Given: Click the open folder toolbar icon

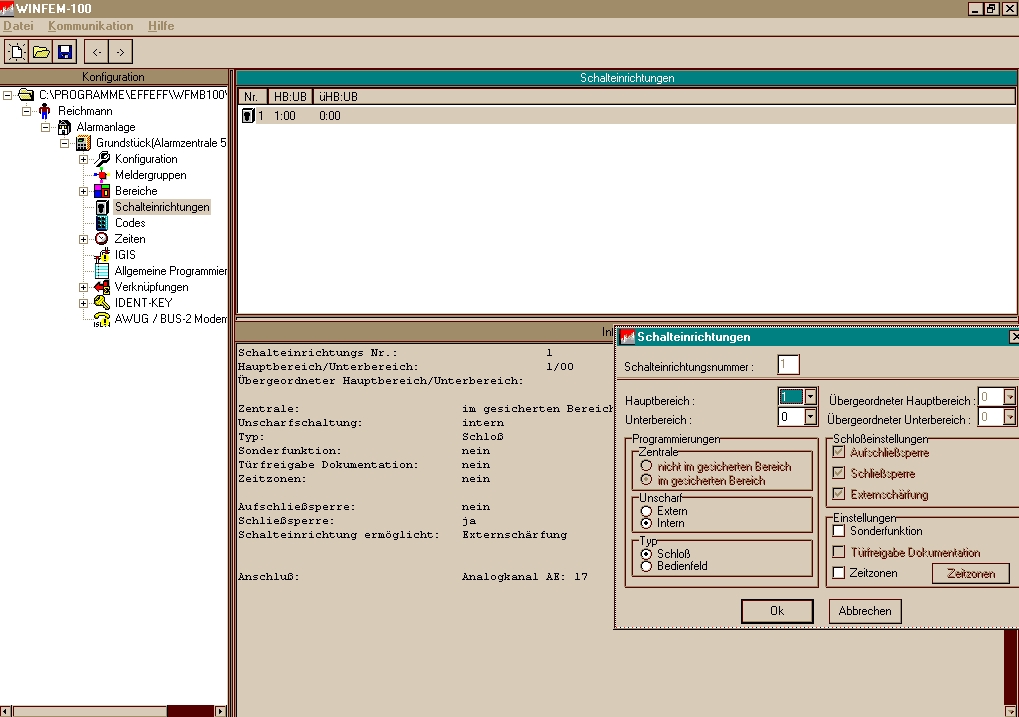Looking at the screenshot, I should coord(41,51).
